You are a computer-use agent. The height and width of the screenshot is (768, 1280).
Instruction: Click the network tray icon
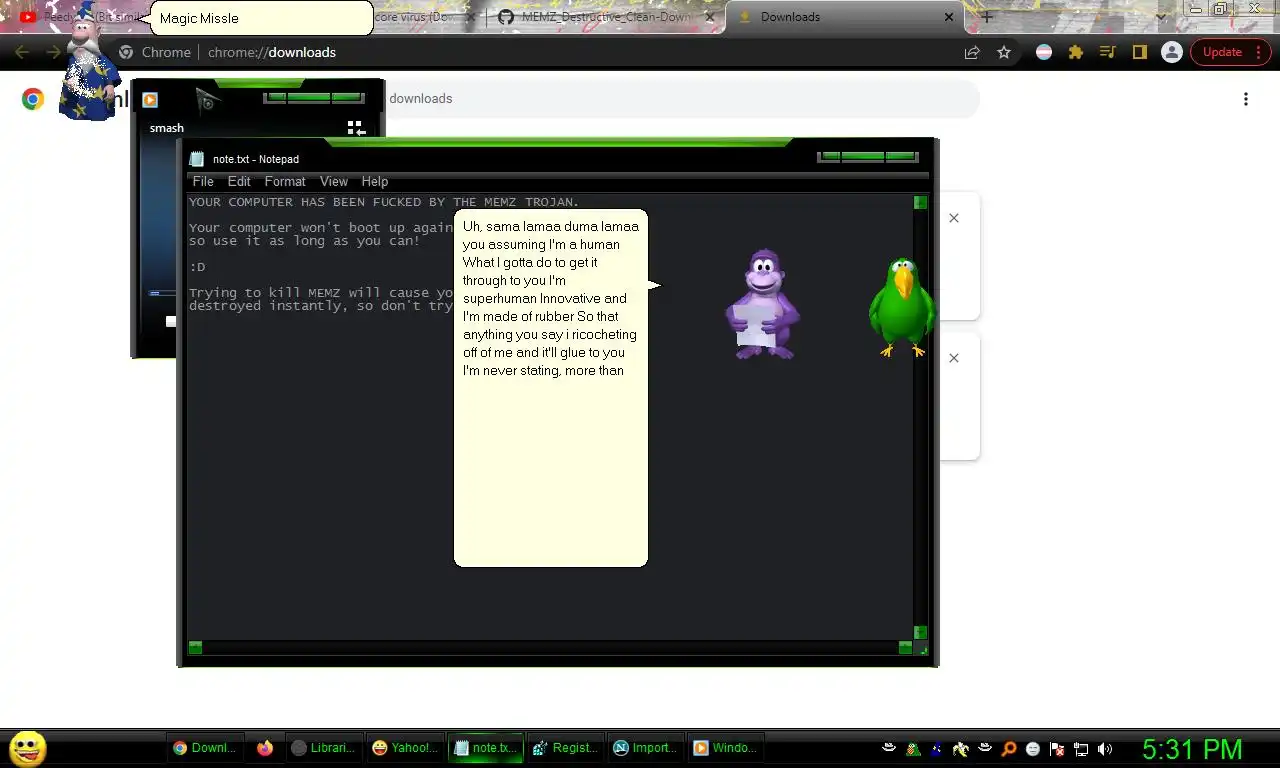tap(1081, 749)
